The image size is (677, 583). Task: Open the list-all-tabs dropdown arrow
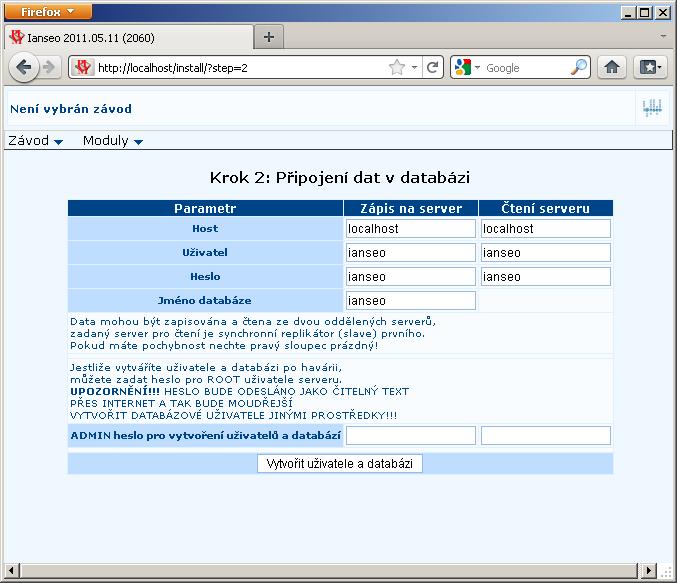click(663, 36)
